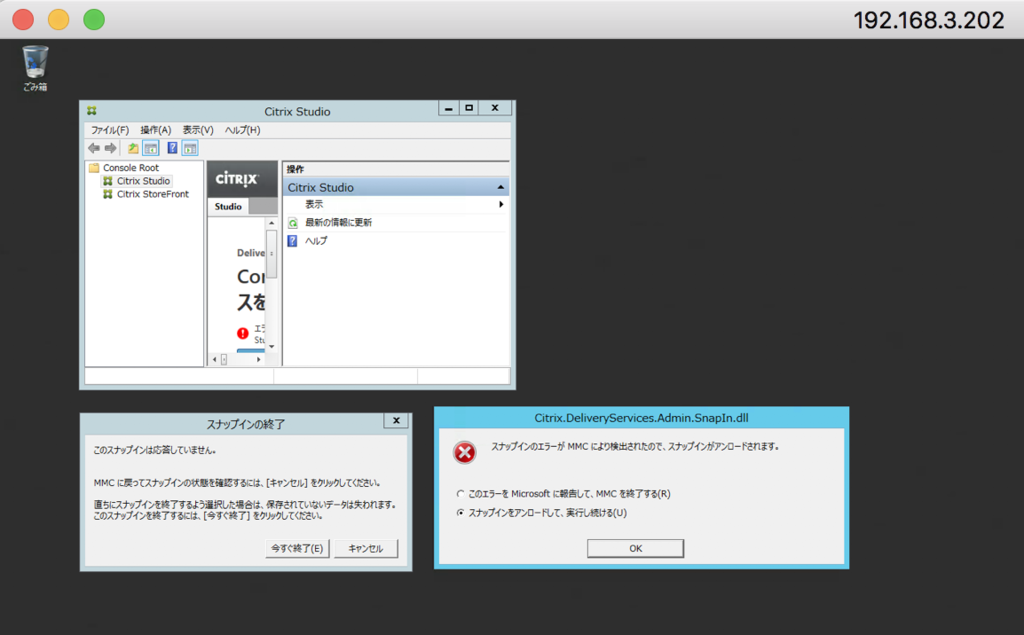1024x635 pixels.
Task: Click the vertical scrollbar up arrow in Studio pane
Action: click(x=272, y=223)
